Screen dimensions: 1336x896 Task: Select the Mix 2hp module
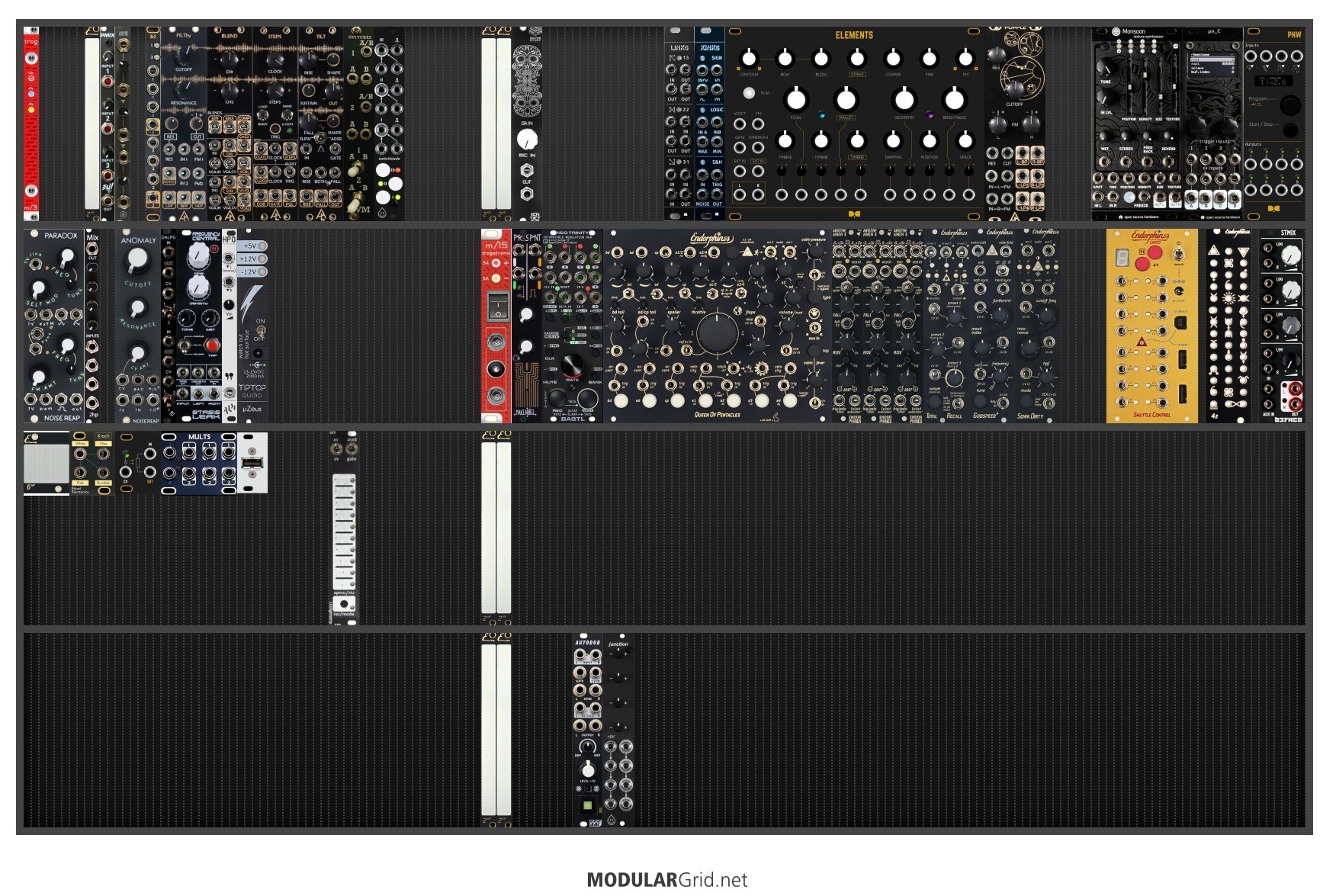(92, 326)
